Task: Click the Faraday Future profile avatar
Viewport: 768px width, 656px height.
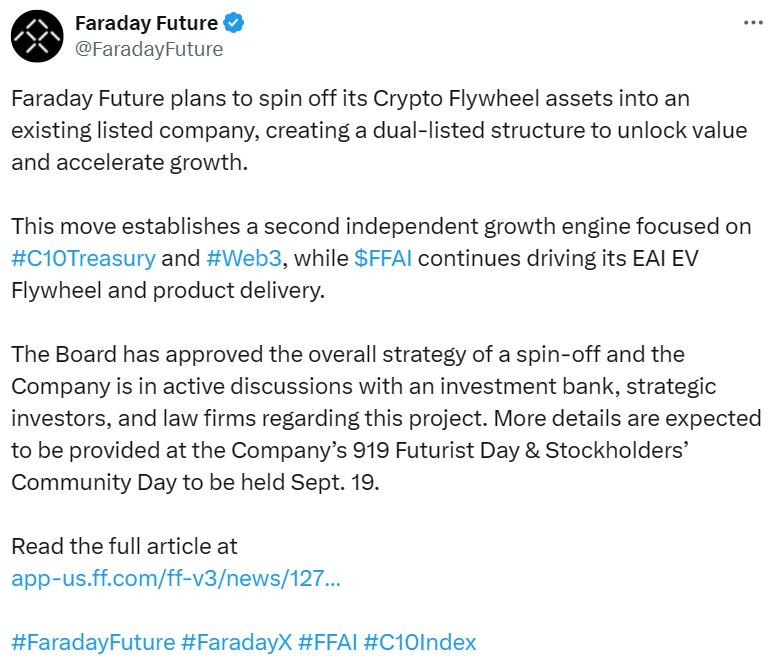Action: tap(36, 36)
